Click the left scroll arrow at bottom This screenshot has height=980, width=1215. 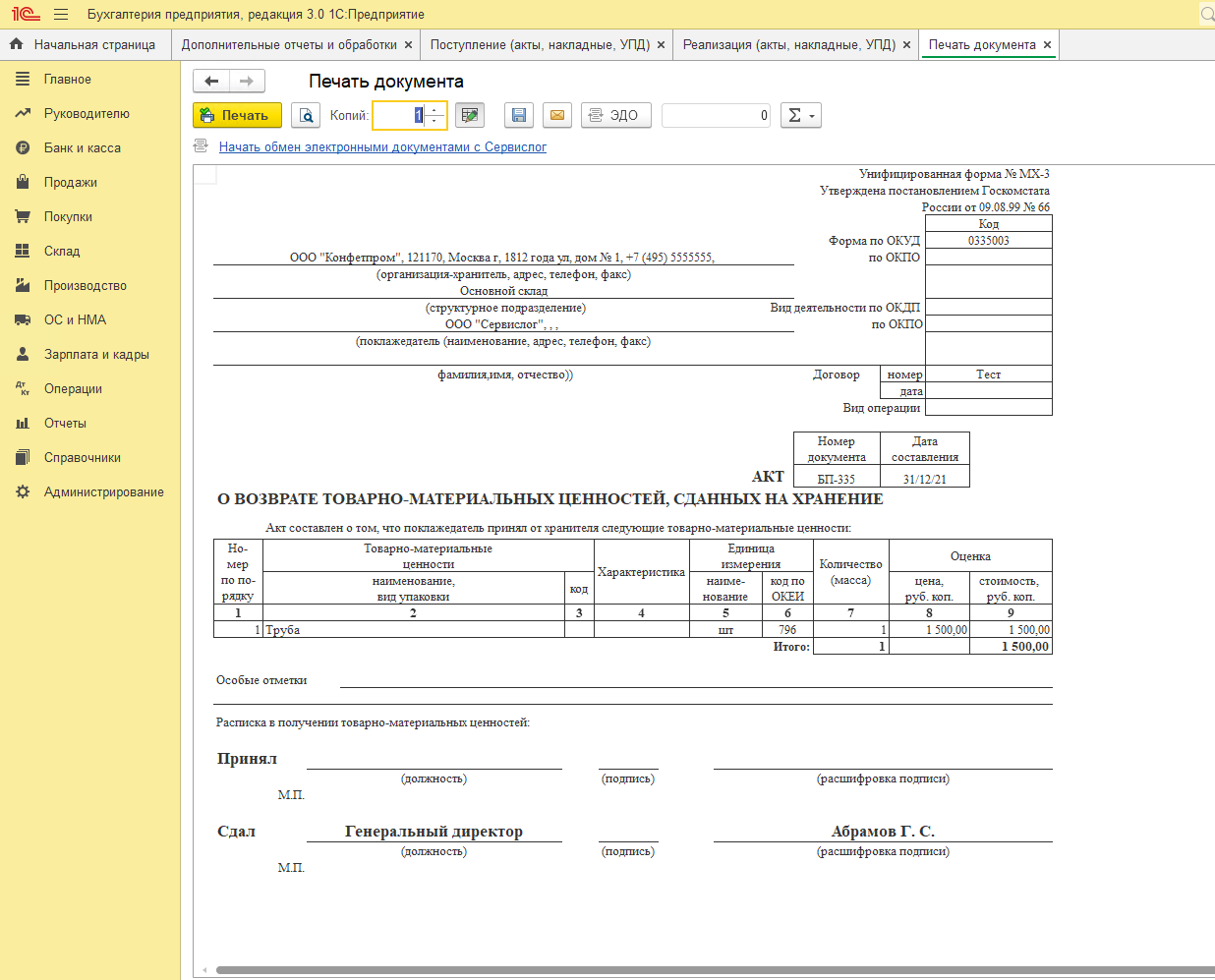[x=203, y=970]
